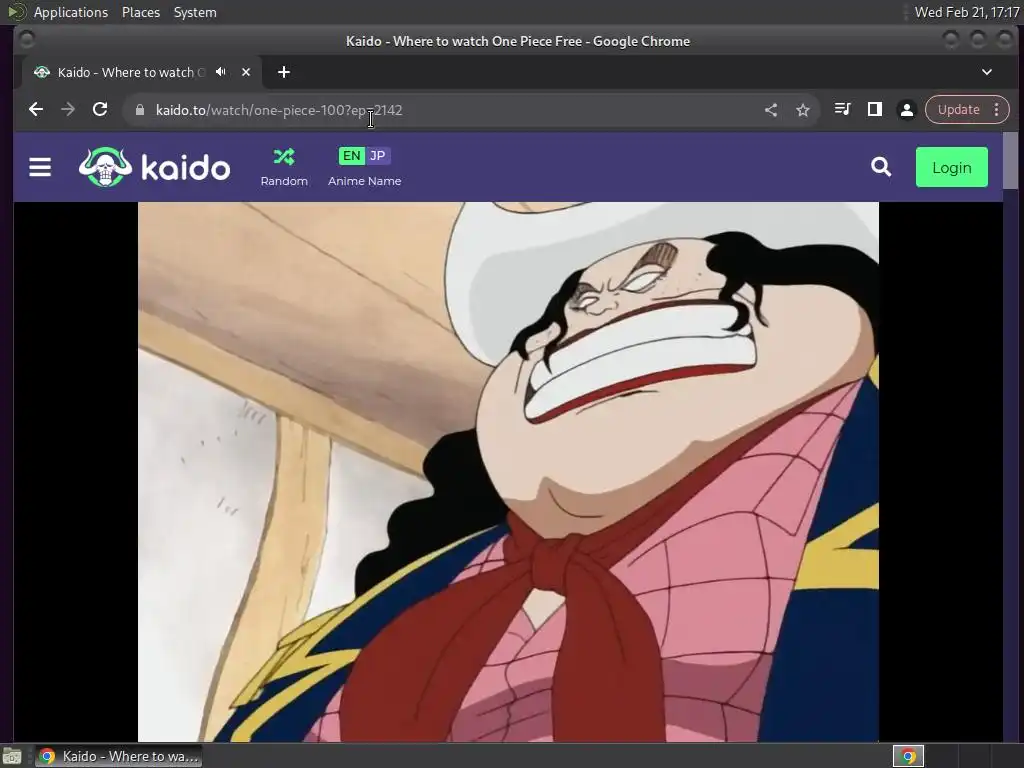Click the One Piece video player frame
This screenshot has width=1024, height=768.
[x=508, y=472]
